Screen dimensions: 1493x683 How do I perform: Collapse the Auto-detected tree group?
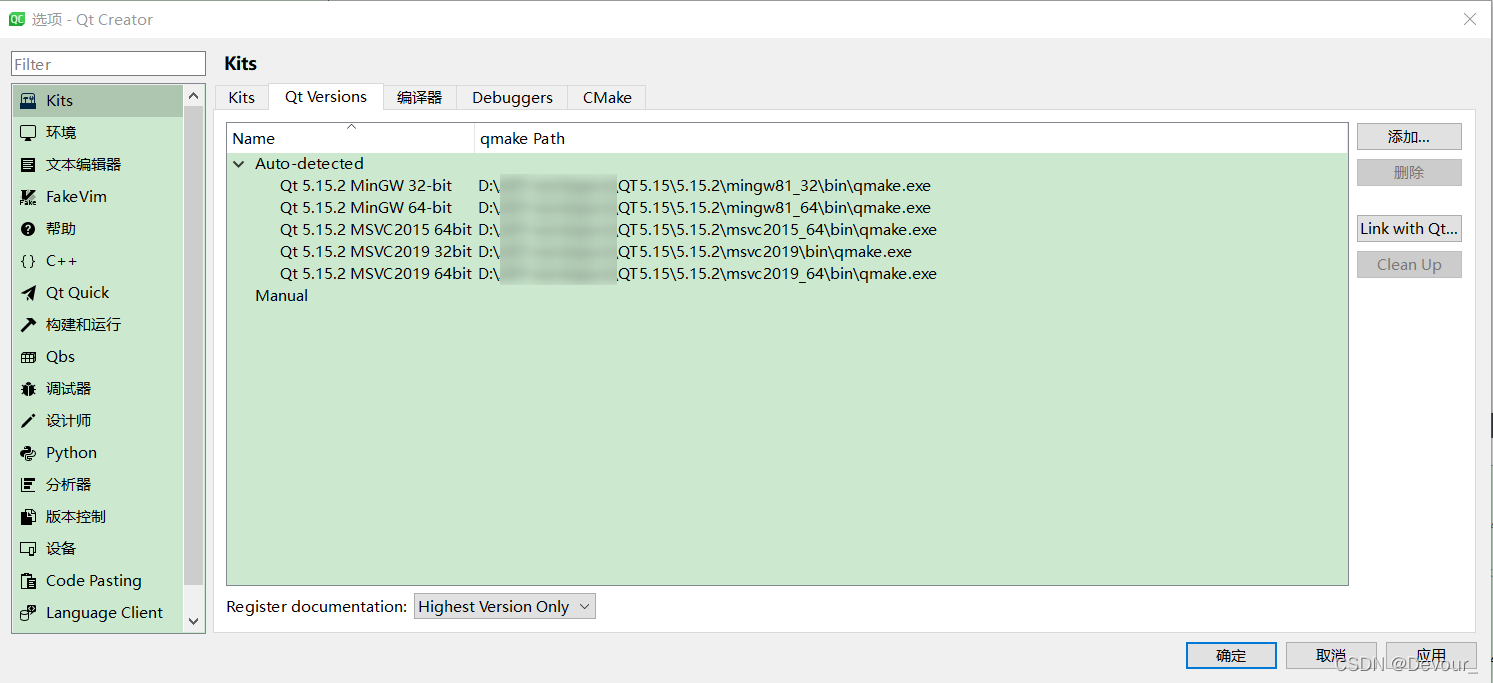click(x=239, y=164)
